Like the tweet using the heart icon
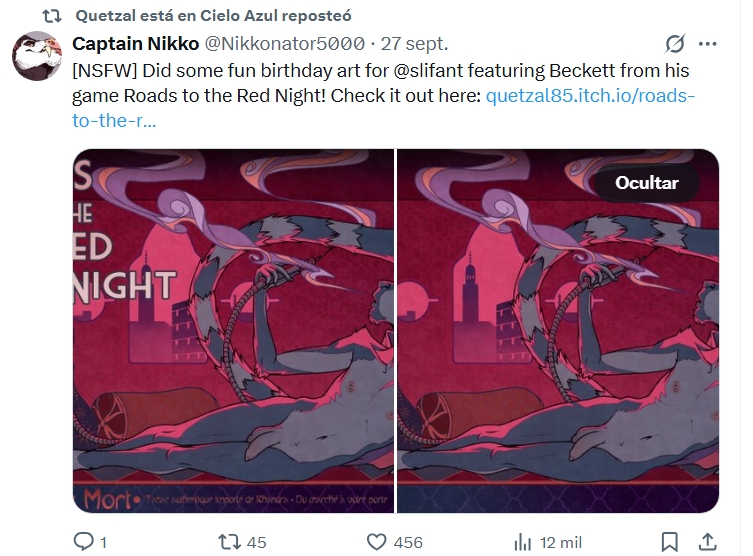This screenshot has width=753, height=556. pyautogui.click(x=376, y=542)
